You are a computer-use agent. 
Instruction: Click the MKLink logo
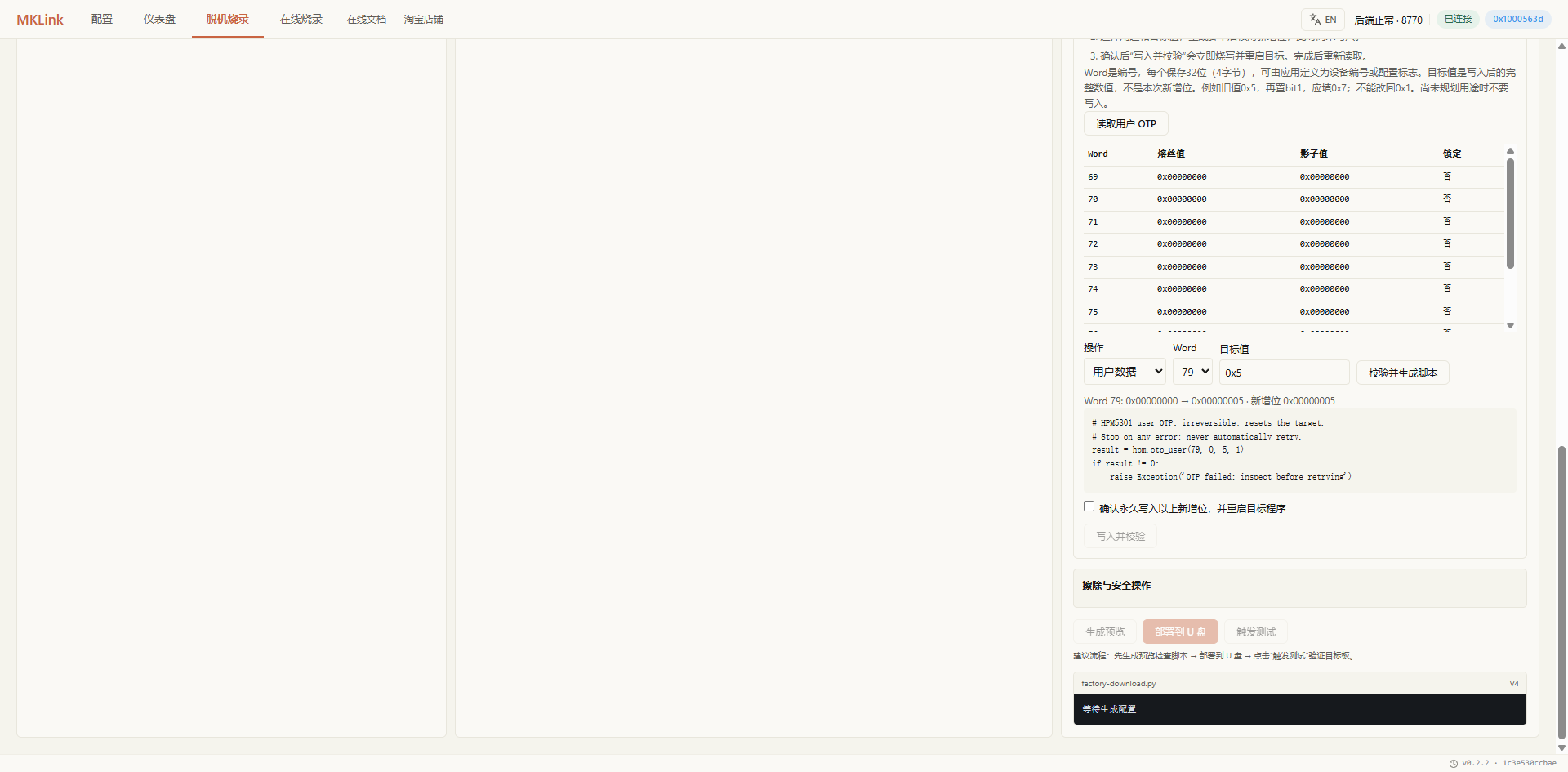(x=40, y=20)
